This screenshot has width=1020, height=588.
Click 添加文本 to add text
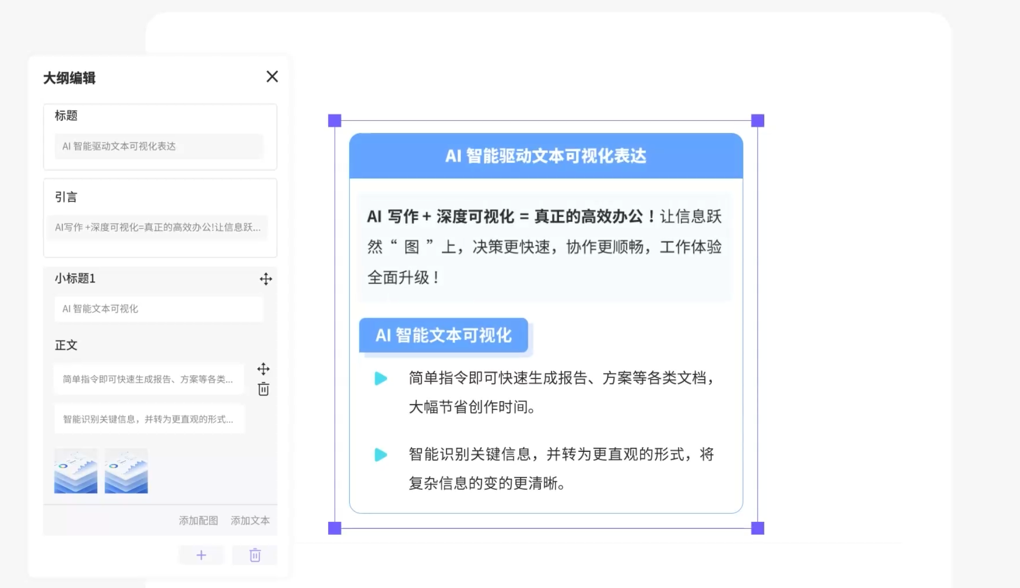pyautogui.click(x=250, y=521)
